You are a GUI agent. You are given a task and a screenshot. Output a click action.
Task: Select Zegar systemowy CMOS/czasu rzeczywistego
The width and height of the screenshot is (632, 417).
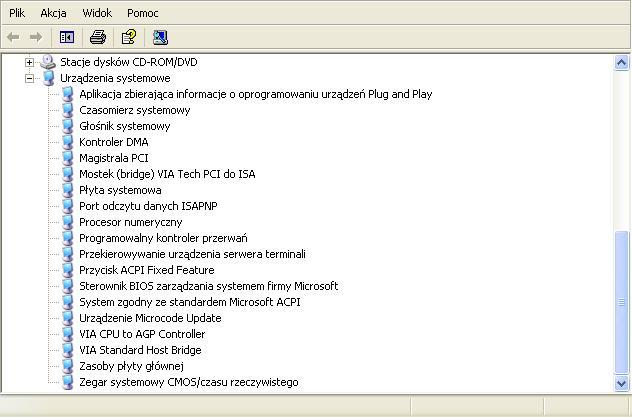tap(189, 382)
